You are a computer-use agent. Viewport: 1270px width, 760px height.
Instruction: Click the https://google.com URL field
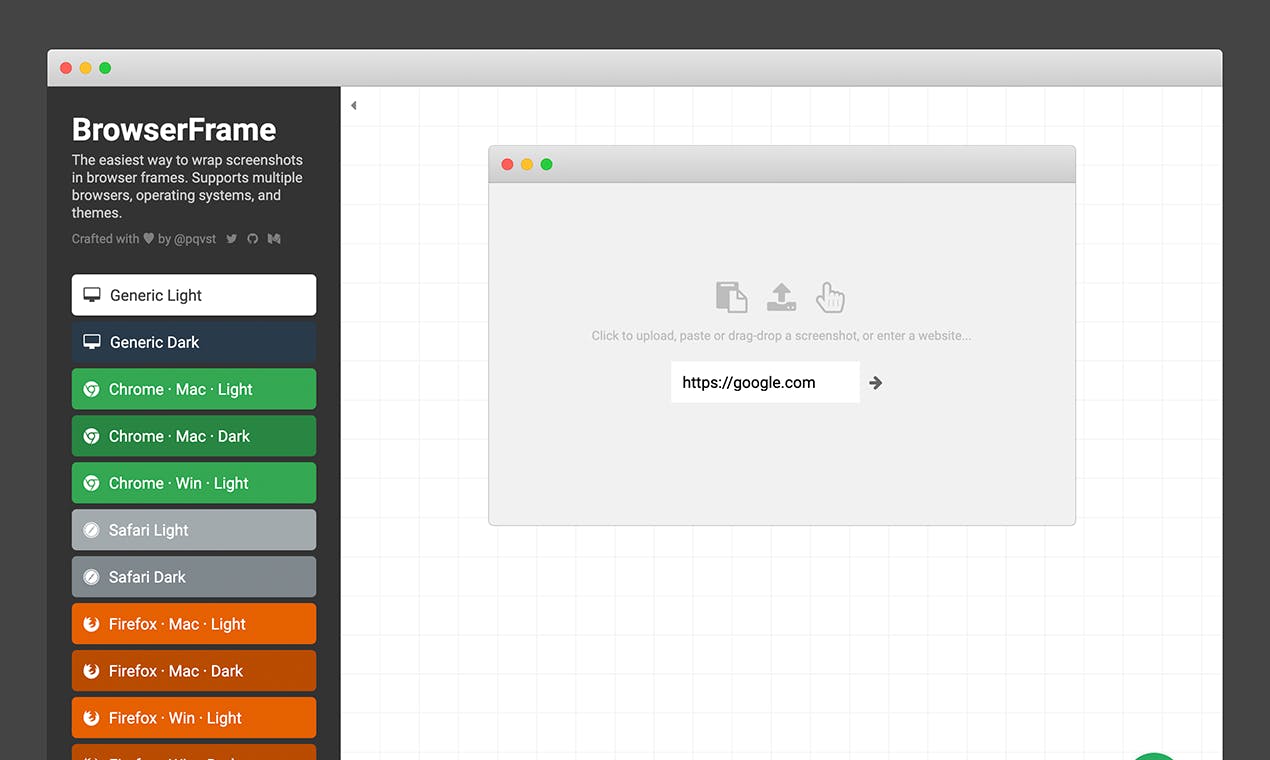[x=765, y=382]
